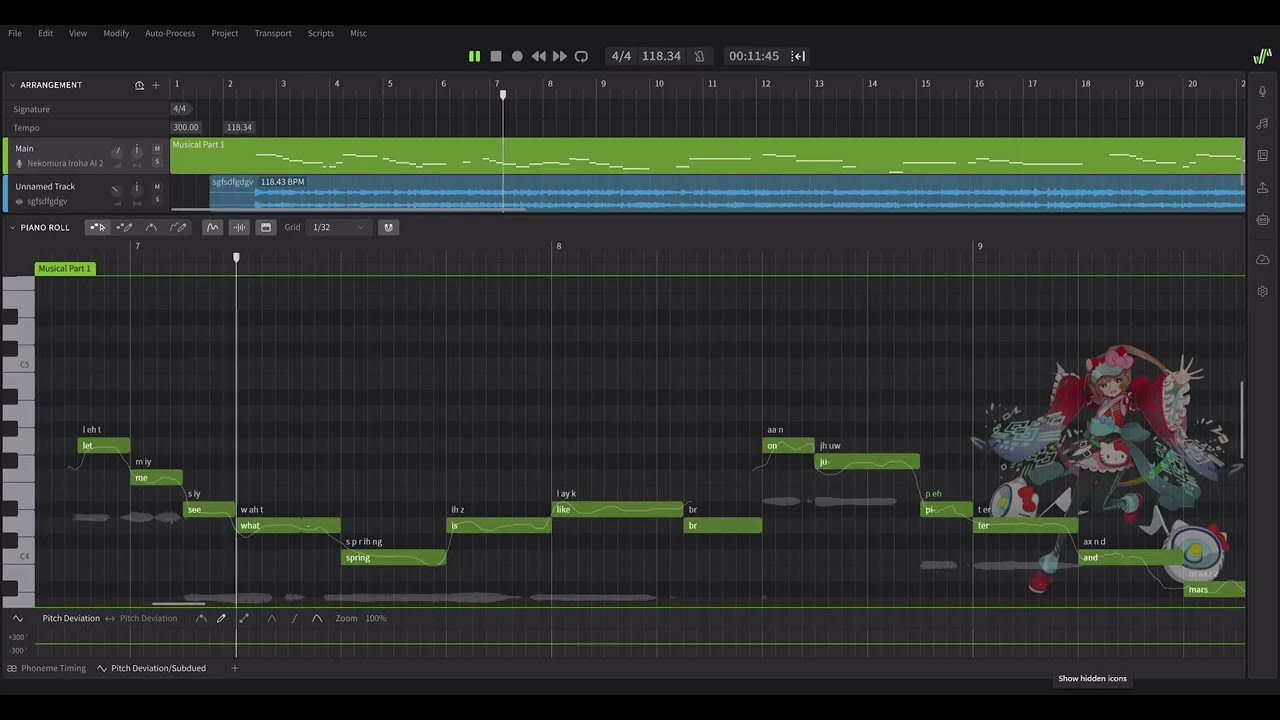This screenshot has width=1280, height=720.
Task: Adjust the Unnamed Track pan knob
Action: [137, 189]
